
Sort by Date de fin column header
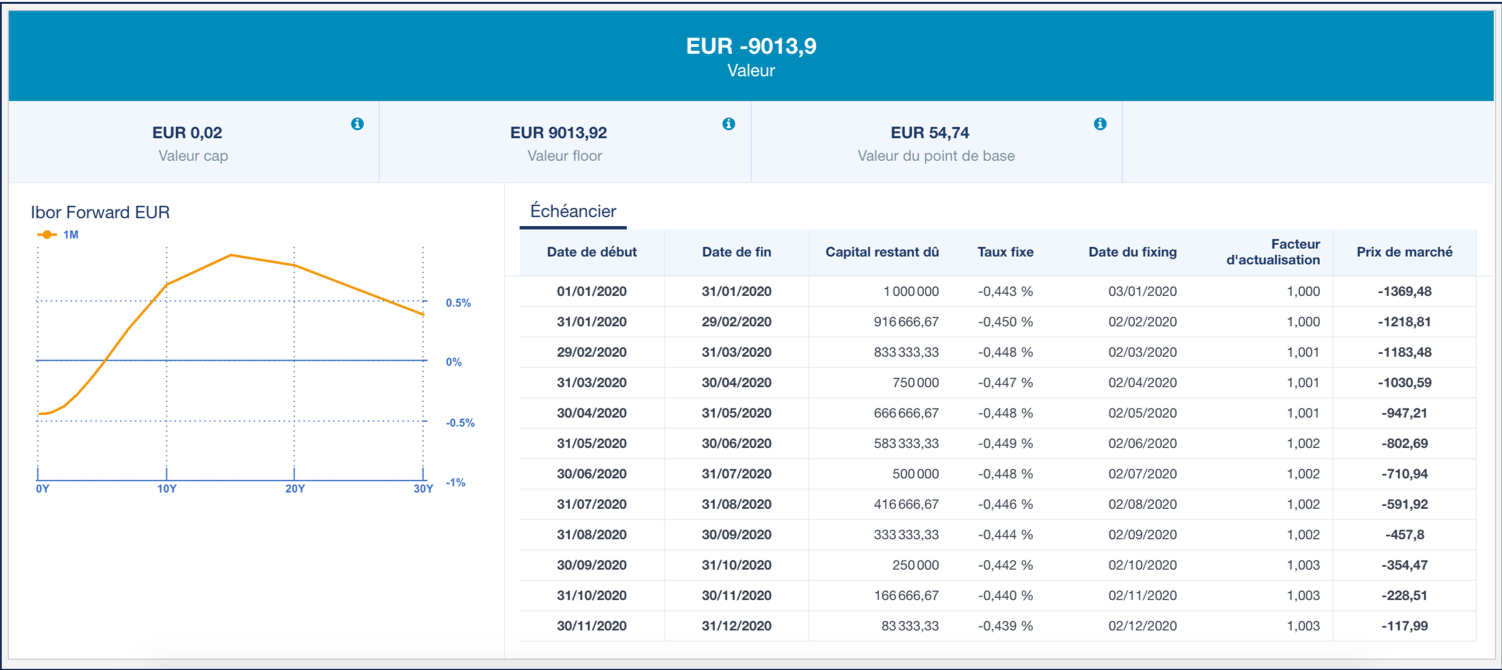(x=736, y=252)
